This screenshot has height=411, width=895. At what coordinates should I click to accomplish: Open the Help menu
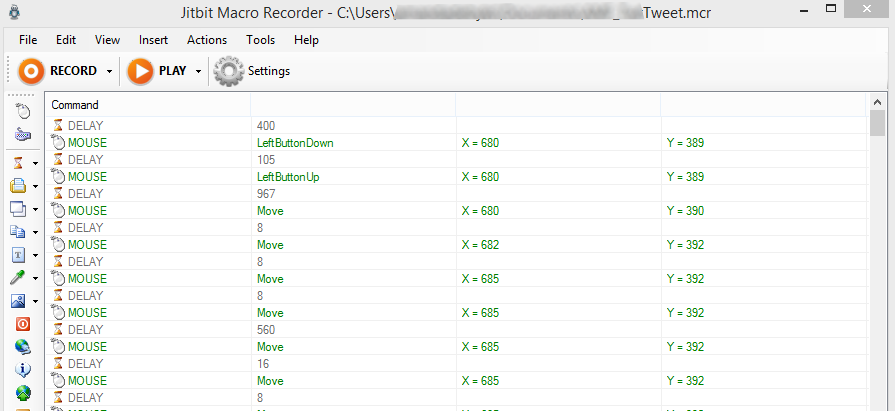[307, 40]
